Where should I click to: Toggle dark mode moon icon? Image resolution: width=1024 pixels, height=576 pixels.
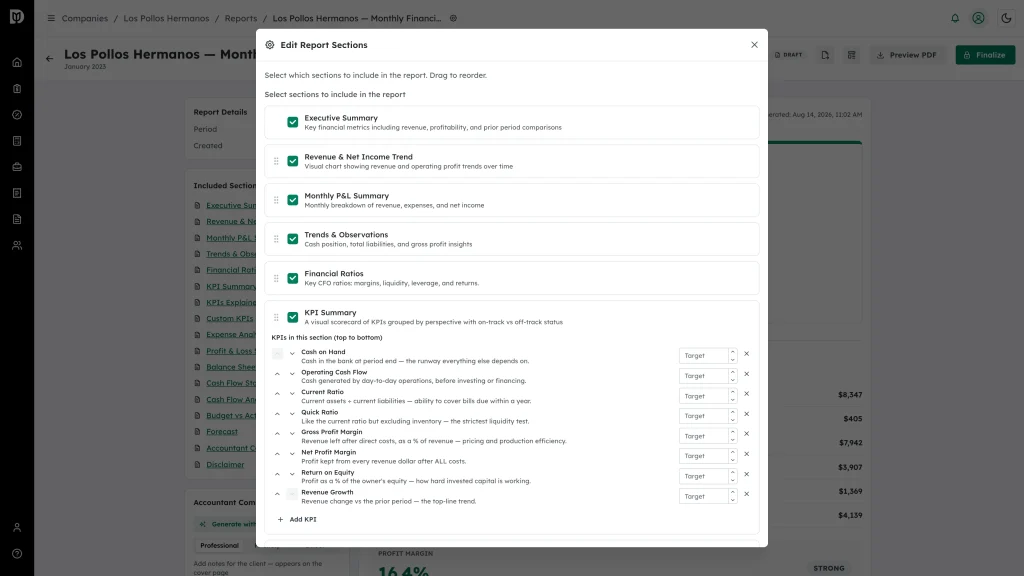pyautogui.click(x=1006, y=18)
